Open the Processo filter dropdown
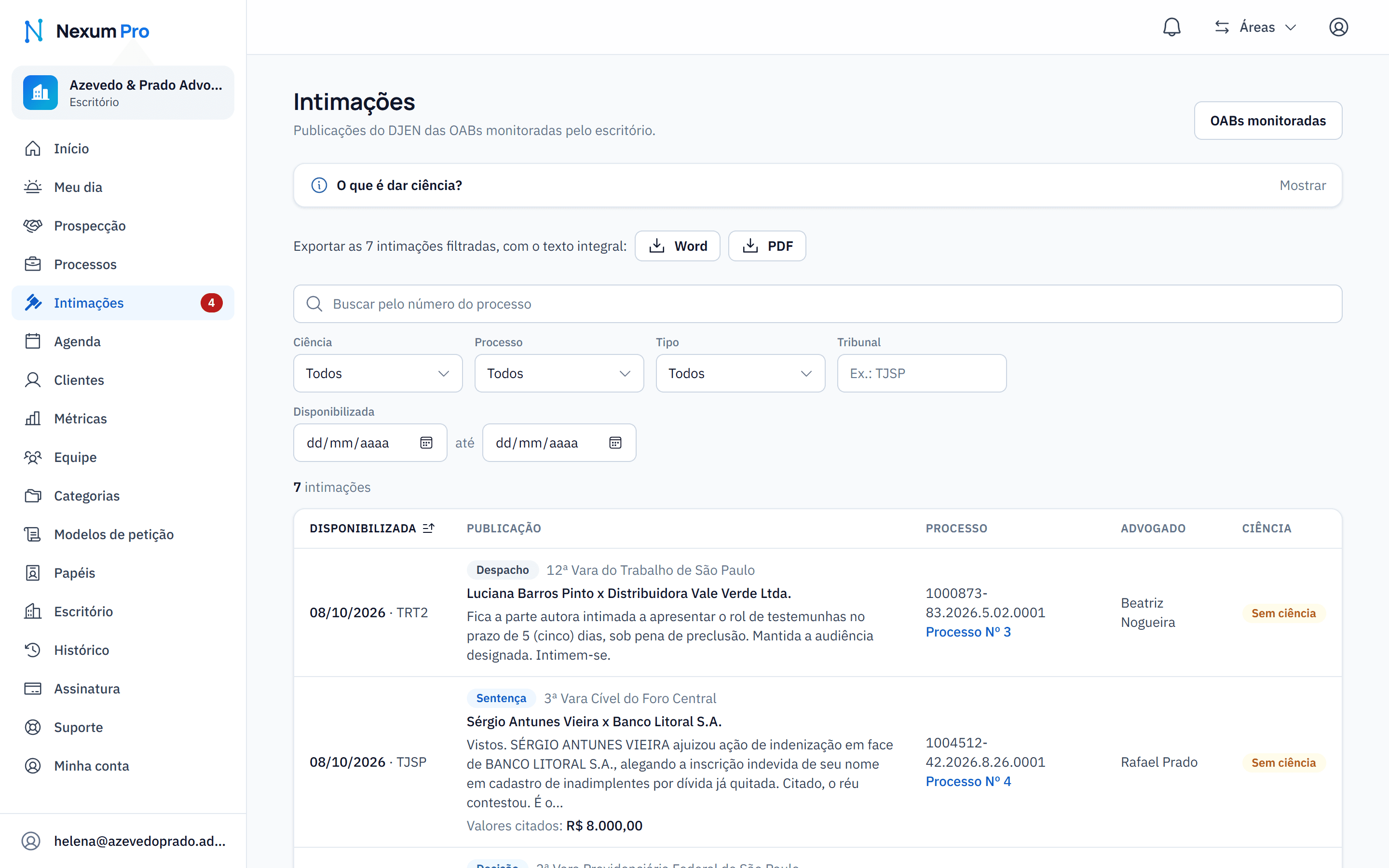Image resolution: width=1389 pixels, height=868 pixels. click(559, 373)
